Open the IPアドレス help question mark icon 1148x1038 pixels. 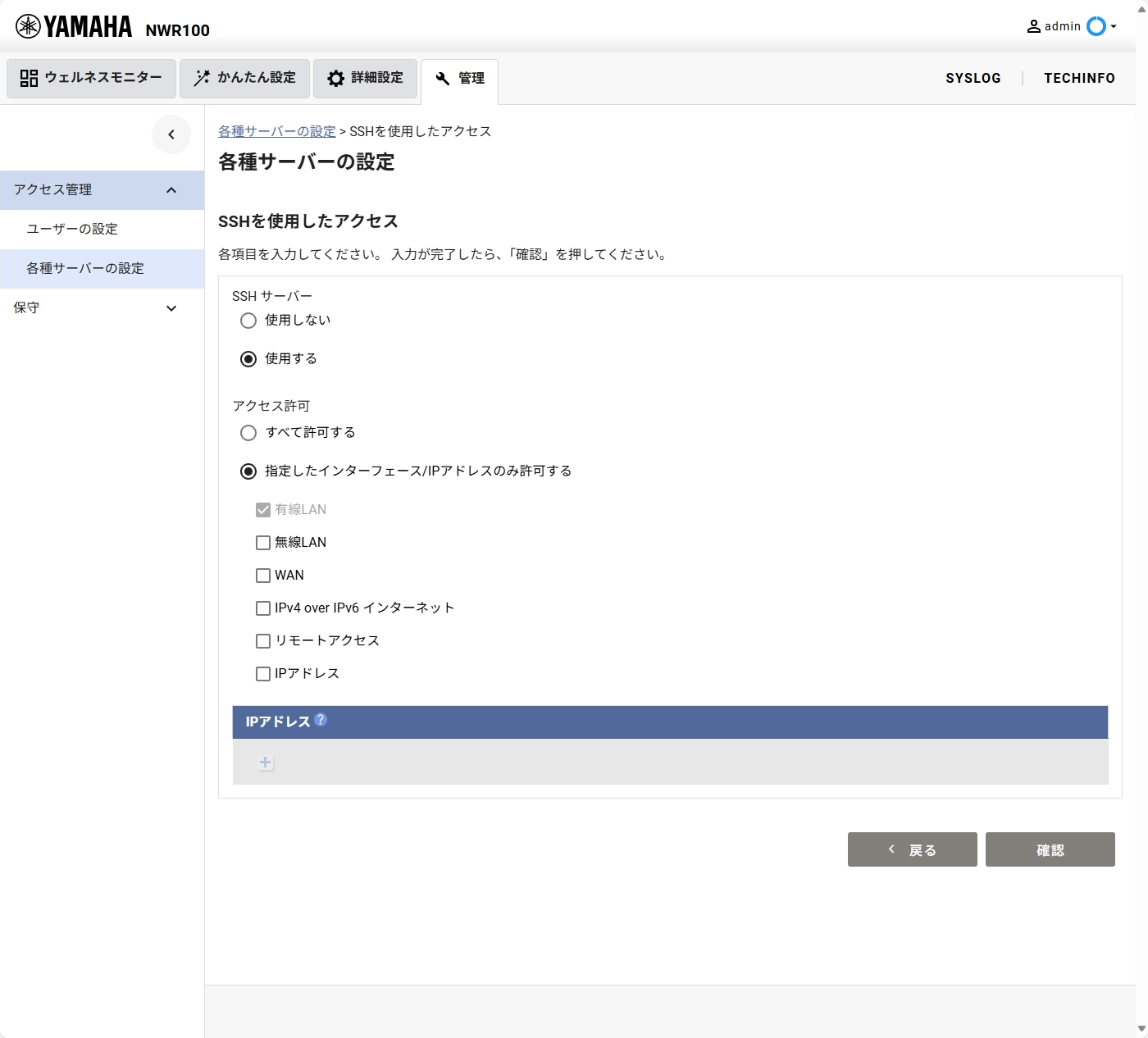pos(321,721)
